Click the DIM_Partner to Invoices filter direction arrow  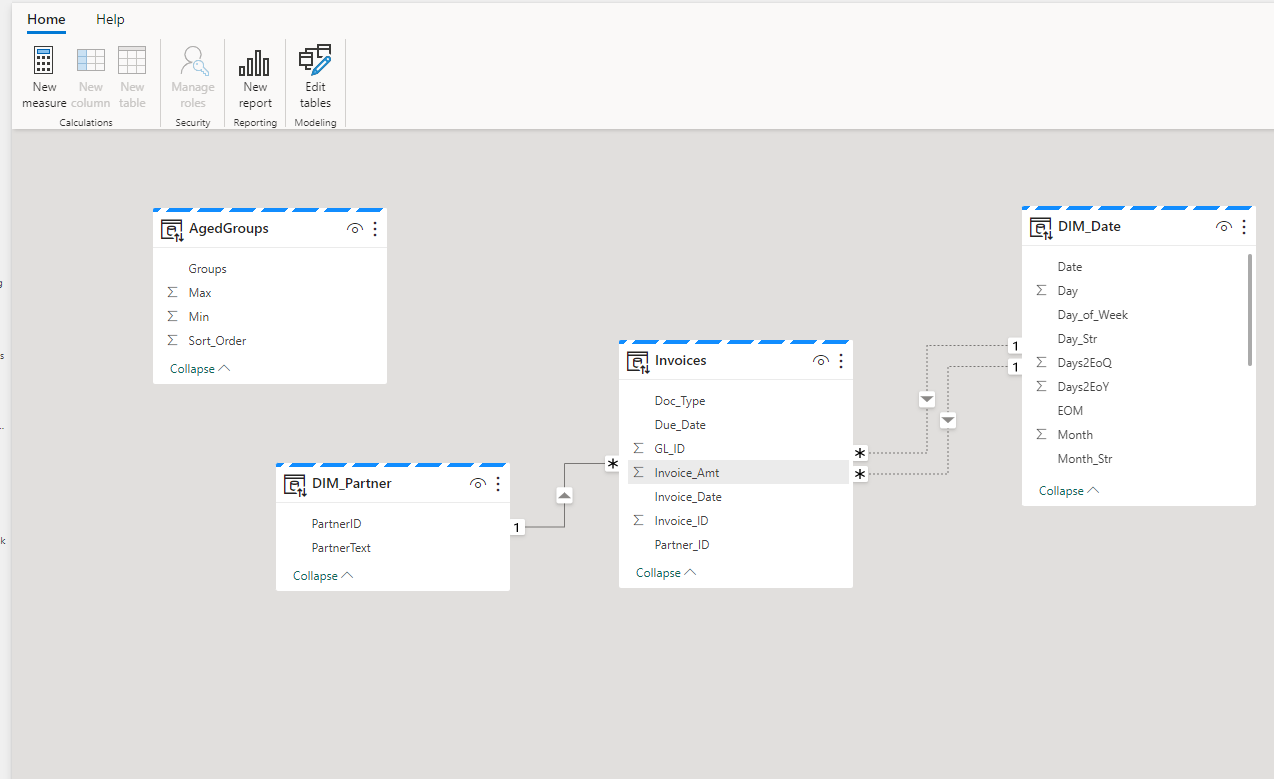coord(564,495)
